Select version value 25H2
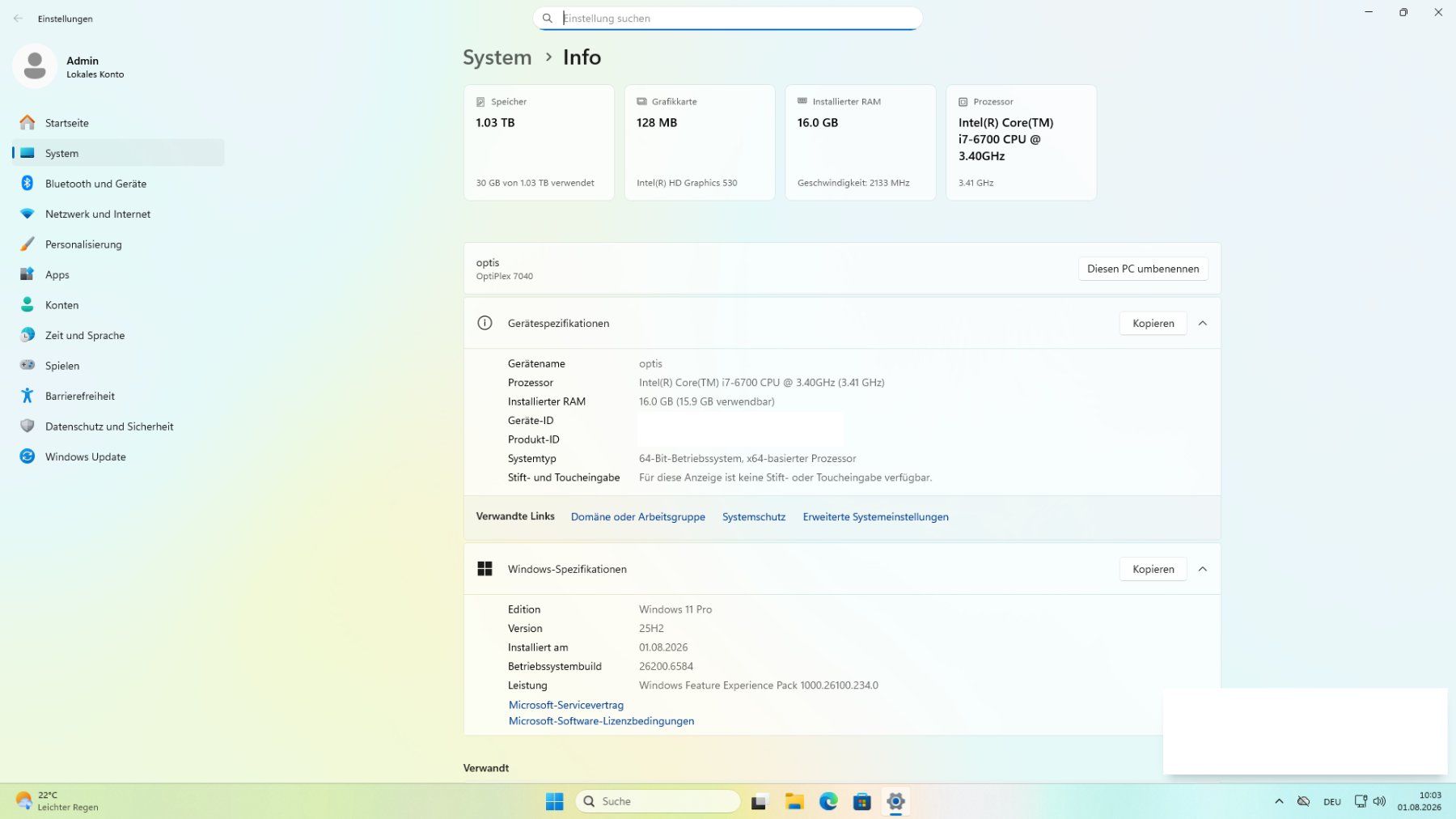 651,629
